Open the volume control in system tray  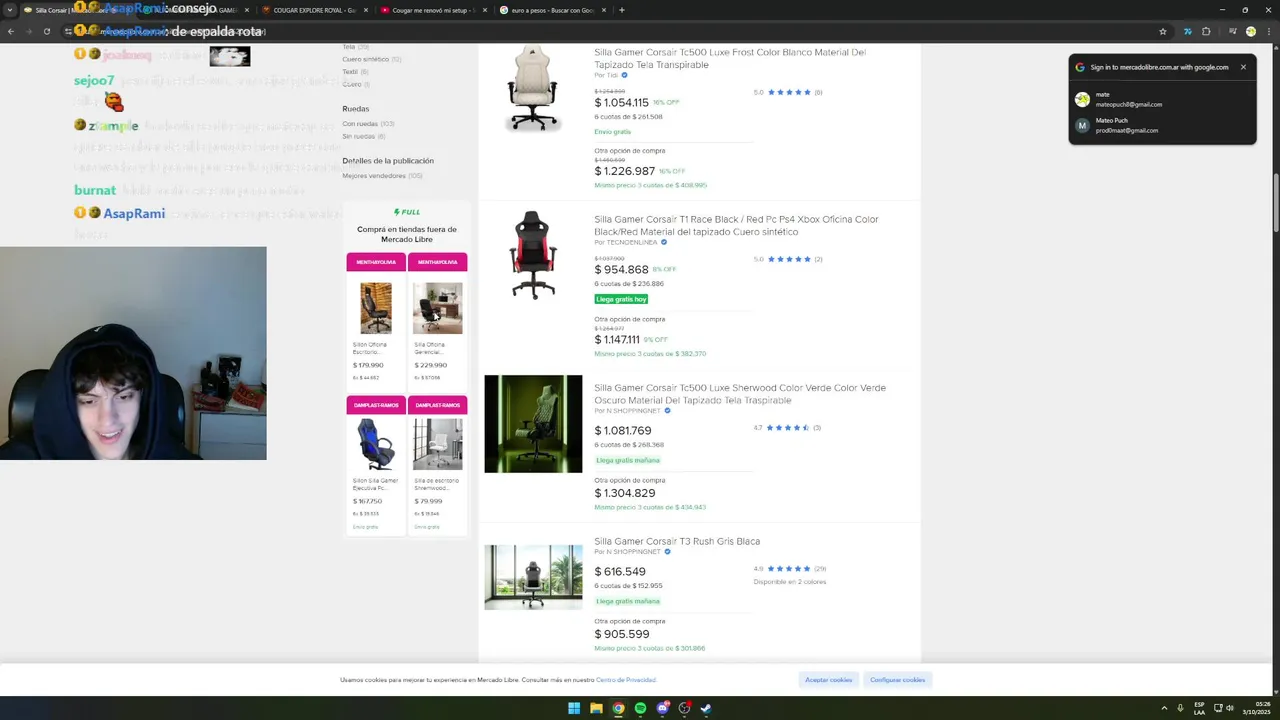tap(1230, 708)
